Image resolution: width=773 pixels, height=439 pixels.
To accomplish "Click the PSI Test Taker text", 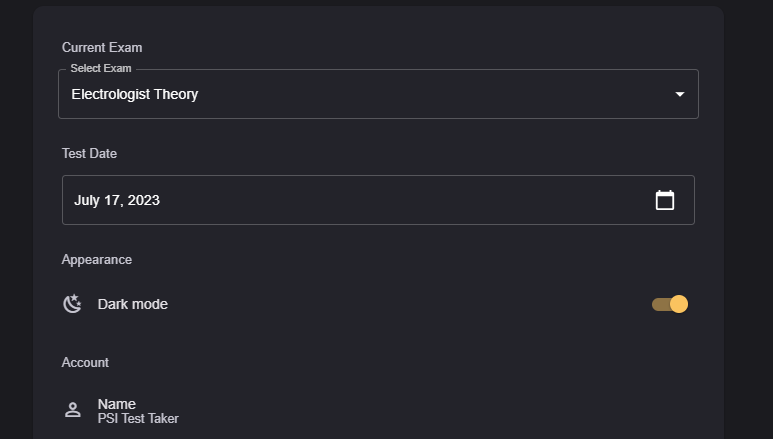I will coord(138,419).
